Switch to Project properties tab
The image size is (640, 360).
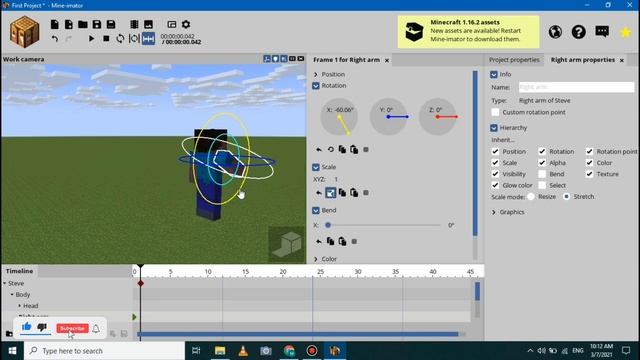[x=514, y=60]
